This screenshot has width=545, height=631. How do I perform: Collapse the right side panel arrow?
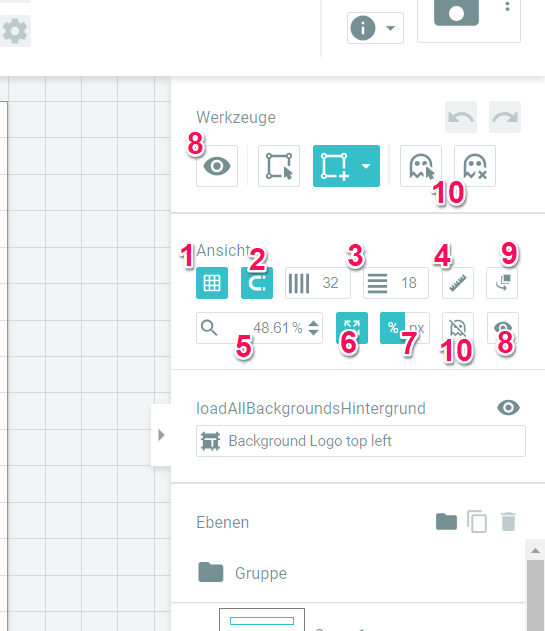click(161, 435)
